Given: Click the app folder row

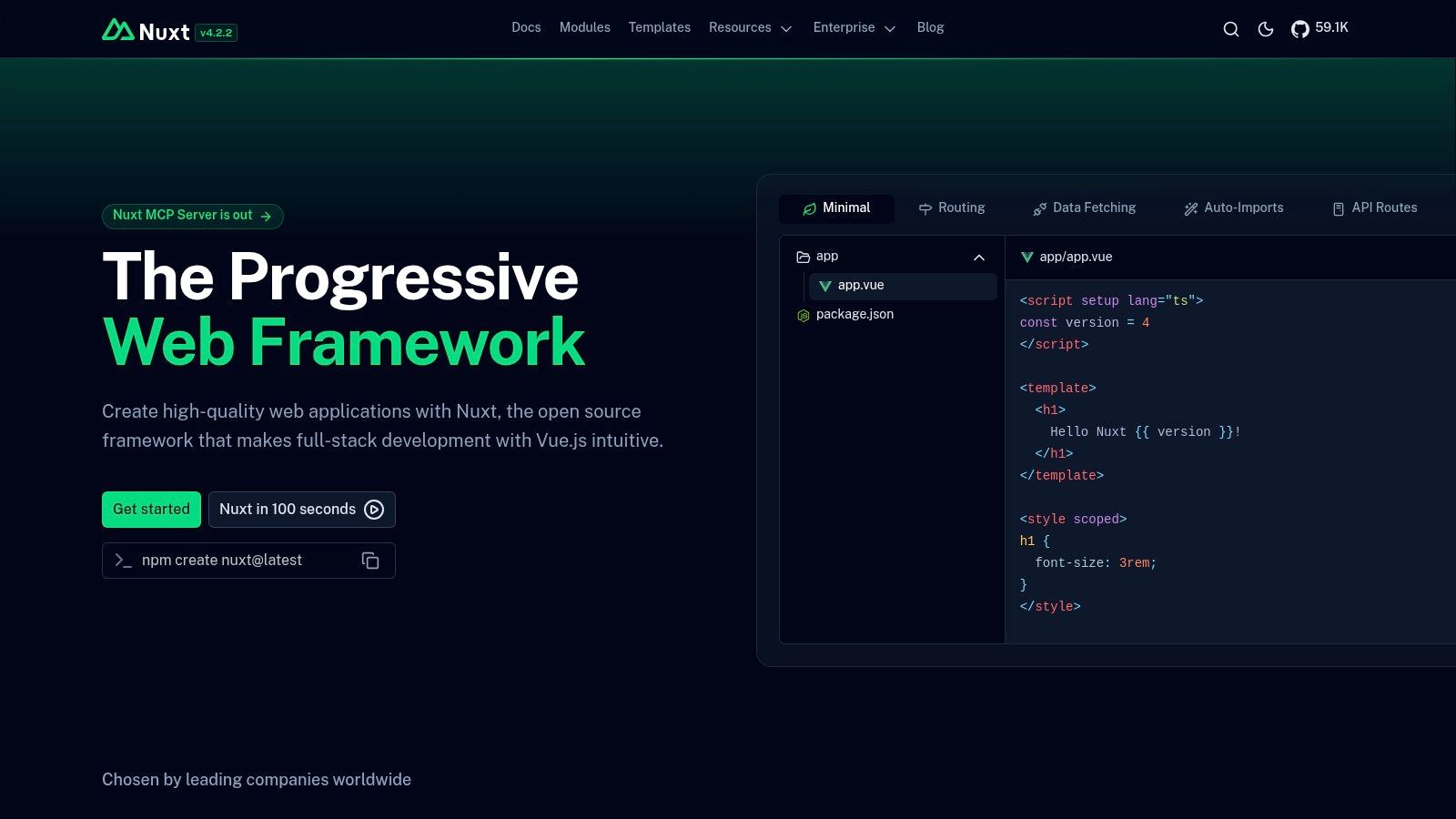Looking at the screenshot, I should (892, 257).
